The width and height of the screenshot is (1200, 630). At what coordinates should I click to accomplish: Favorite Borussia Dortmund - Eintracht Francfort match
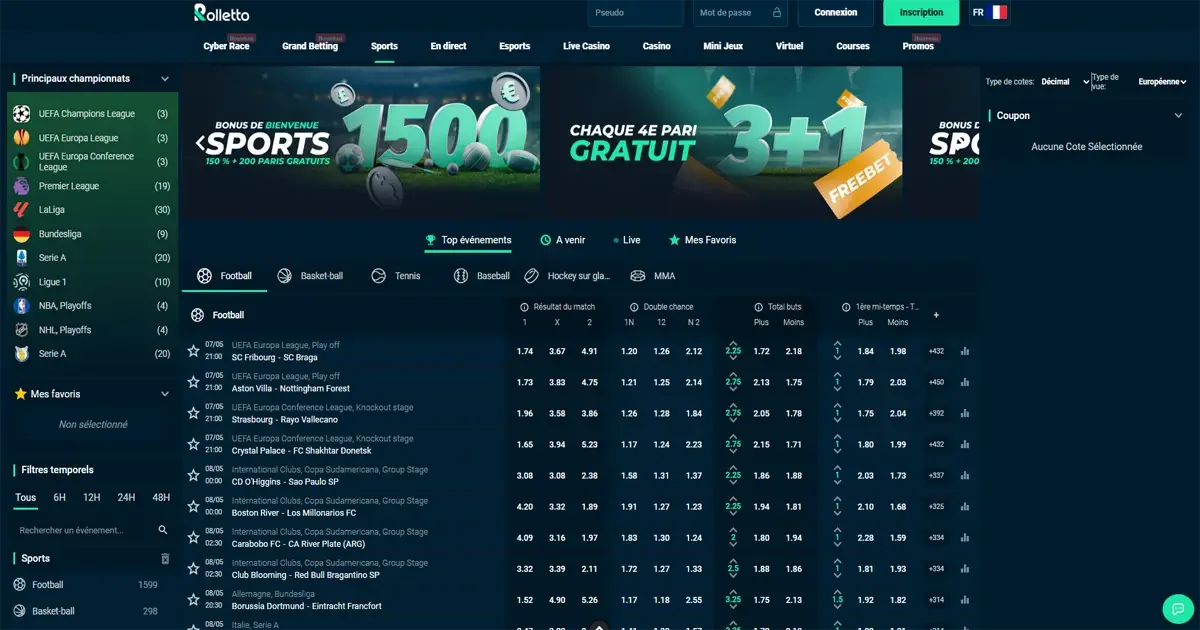click(x=194, y=600)
